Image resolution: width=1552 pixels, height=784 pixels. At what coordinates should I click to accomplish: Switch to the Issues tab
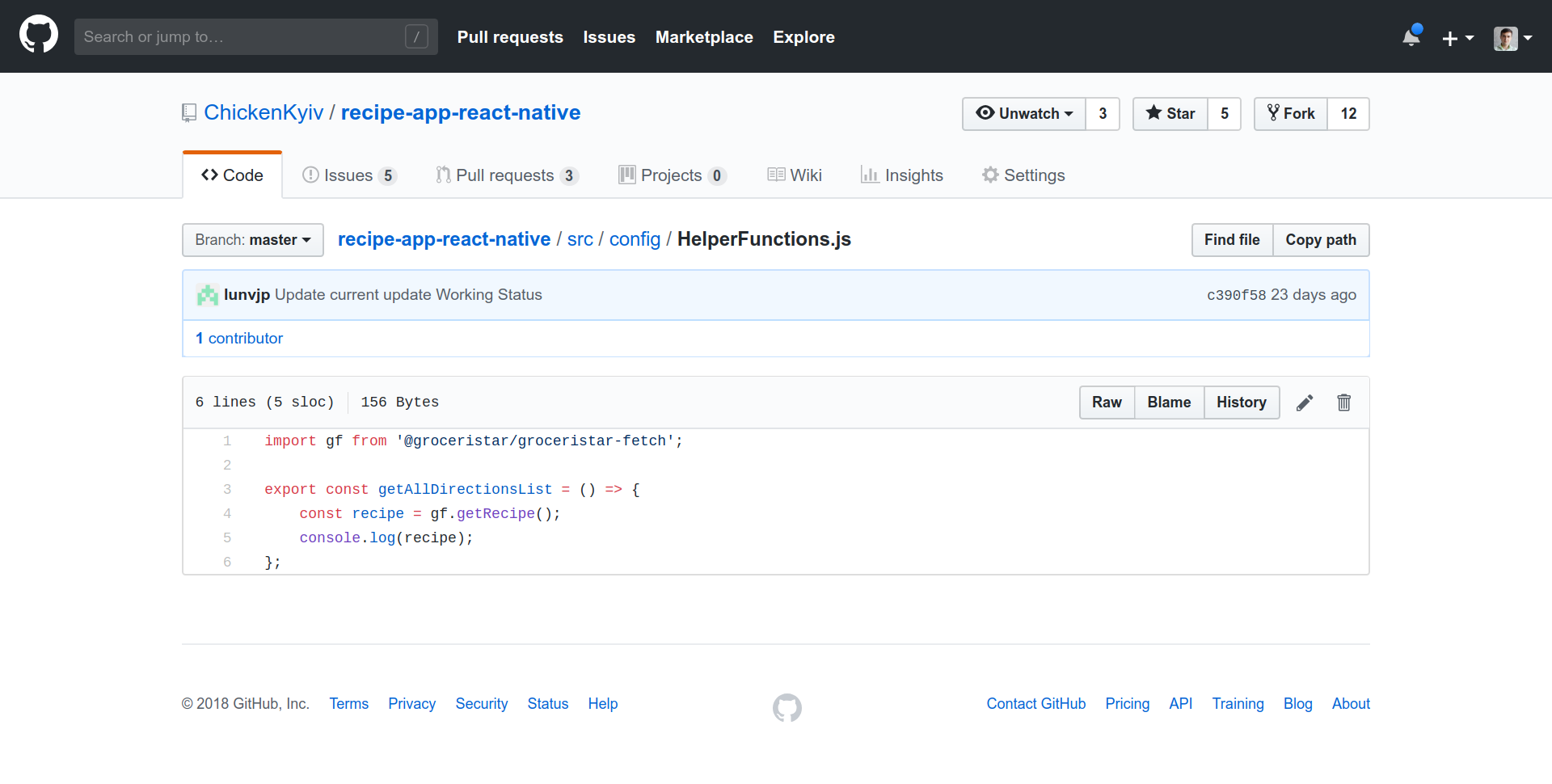pos(349,175)
